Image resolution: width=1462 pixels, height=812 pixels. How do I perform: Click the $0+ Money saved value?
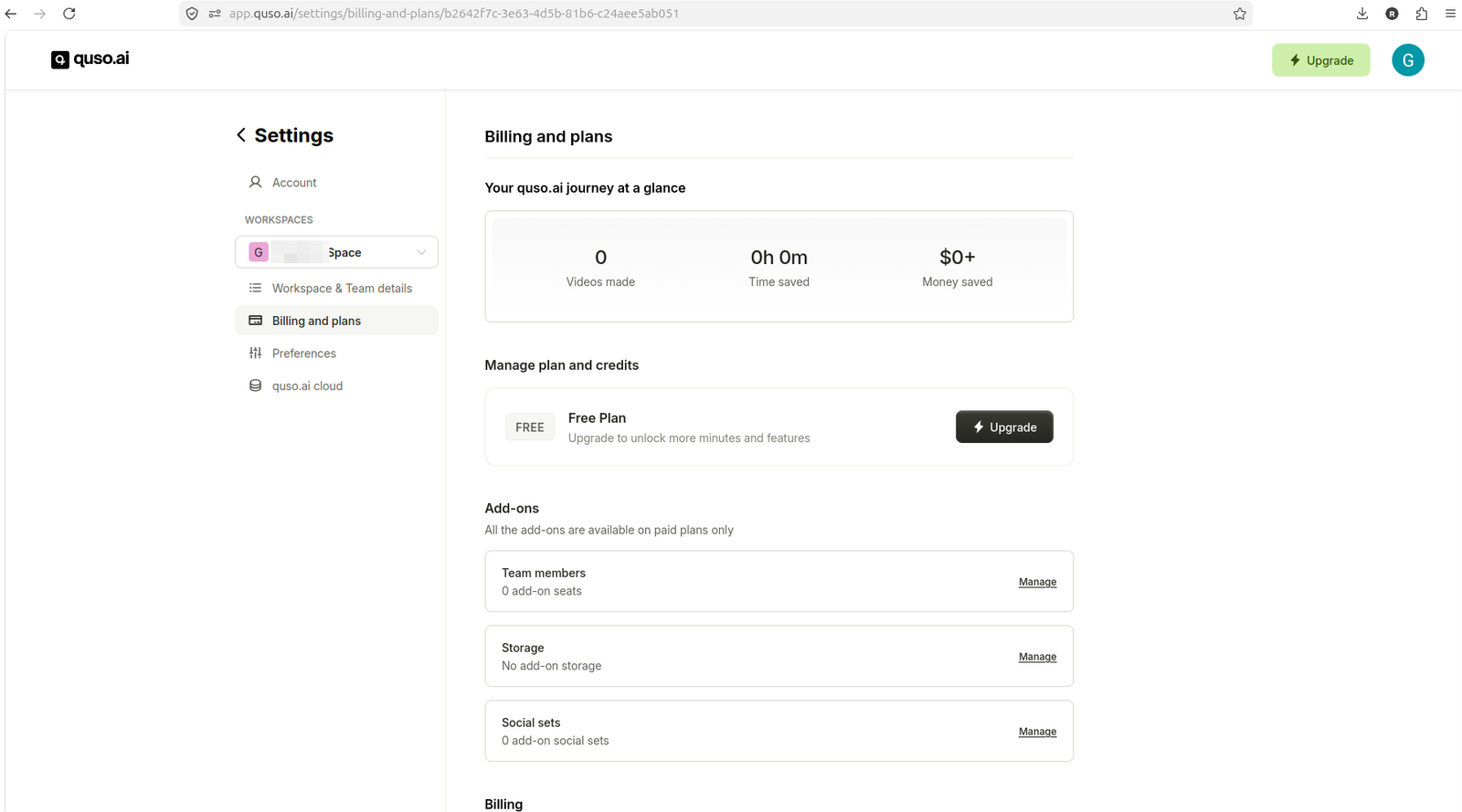click(957, 258)
